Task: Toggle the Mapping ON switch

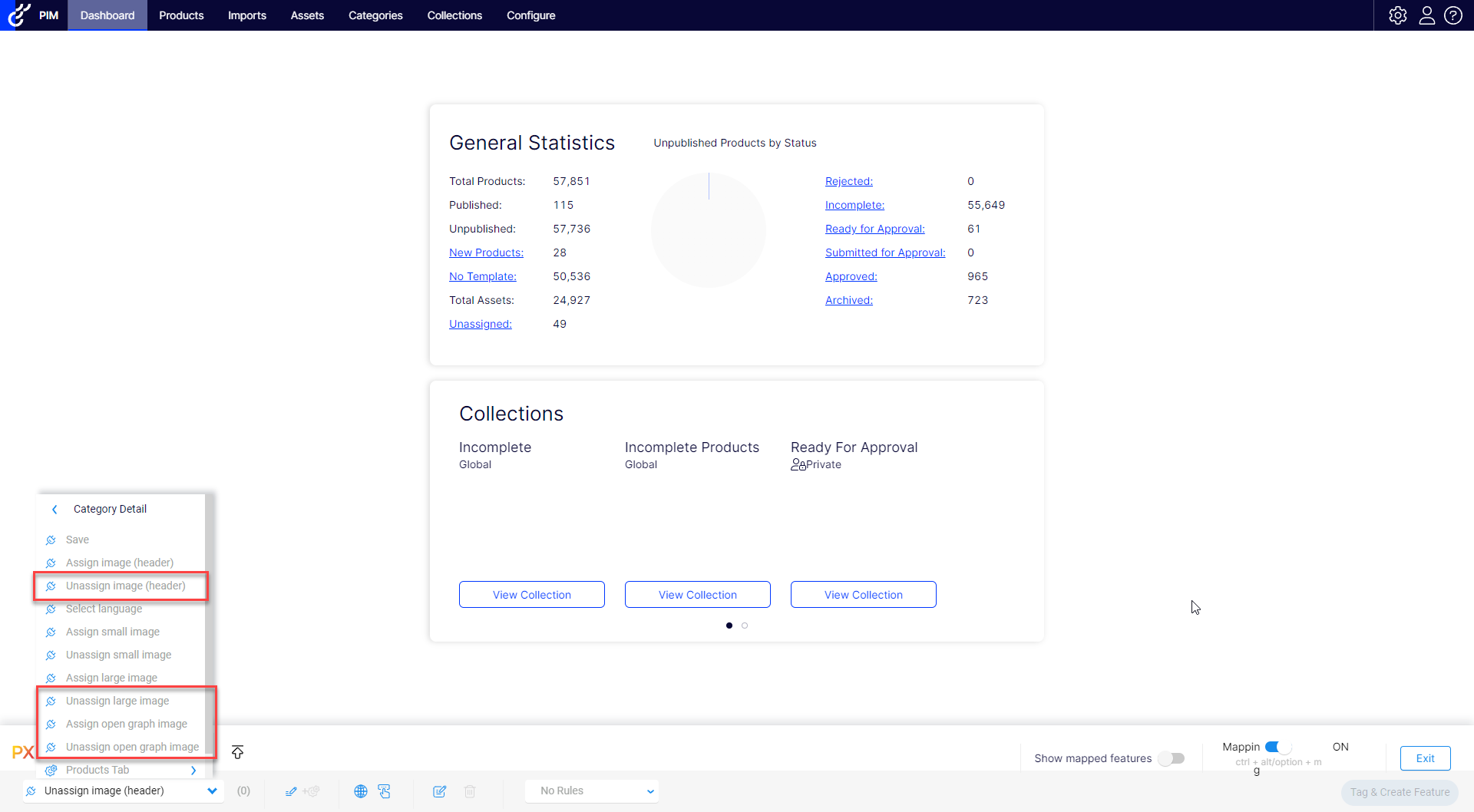Action: click(1278, 747)
